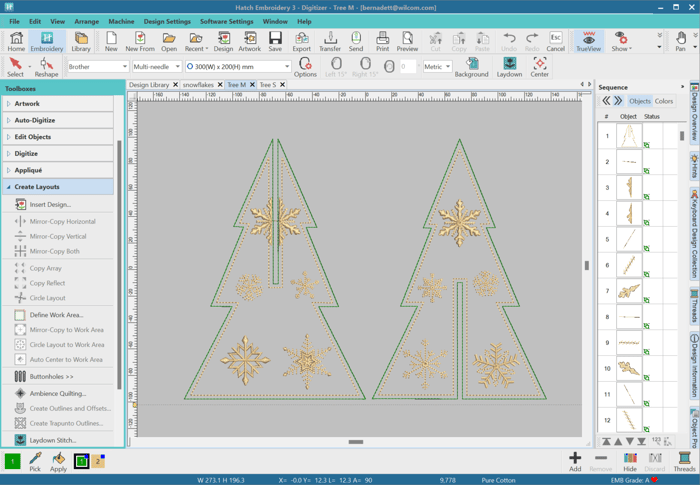Click the Add color icon
This screenshot has height=485, width=700.
575,461
